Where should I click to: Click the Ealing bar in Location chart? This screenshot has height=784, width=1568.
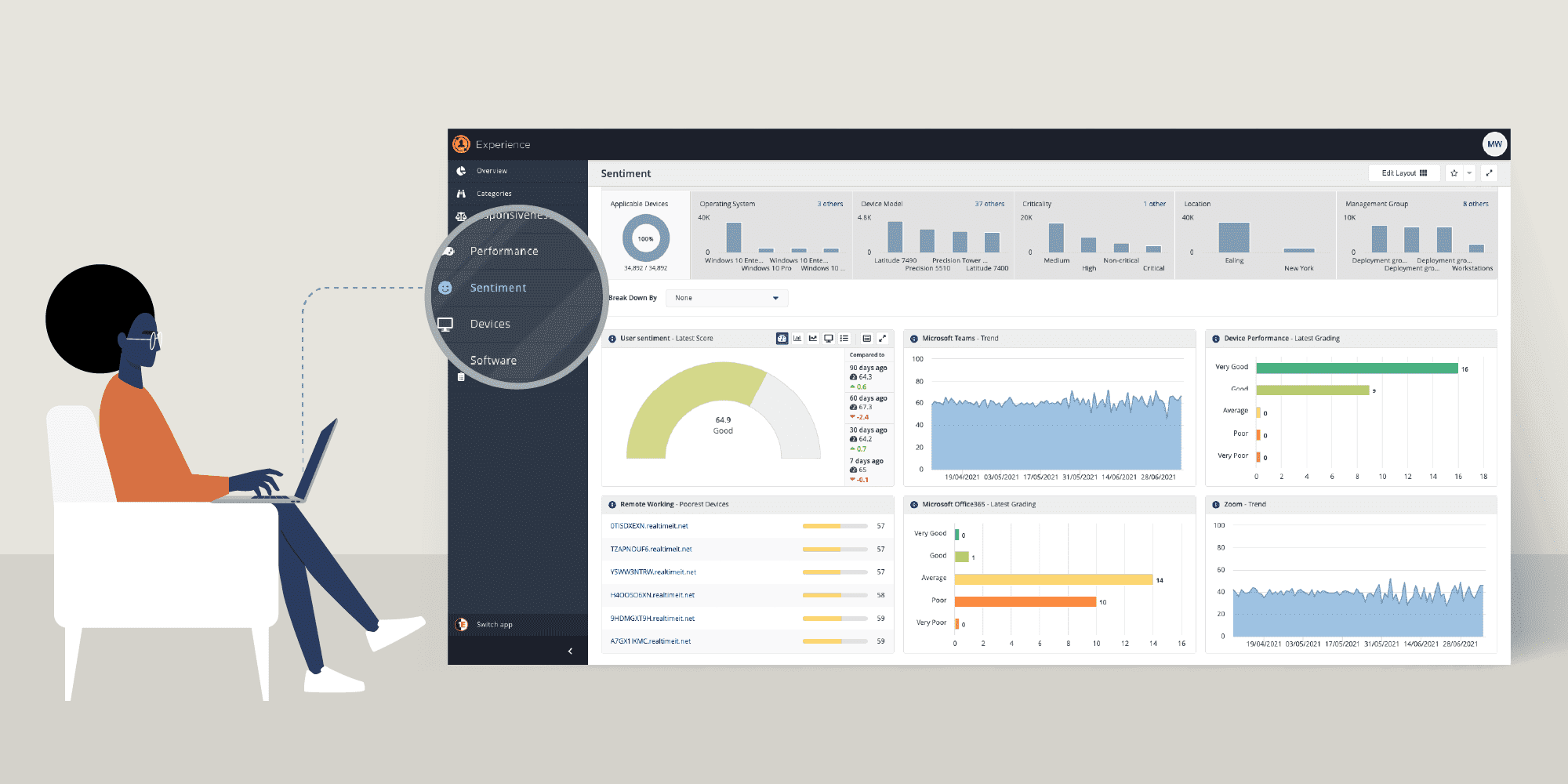coord(1234,238)
